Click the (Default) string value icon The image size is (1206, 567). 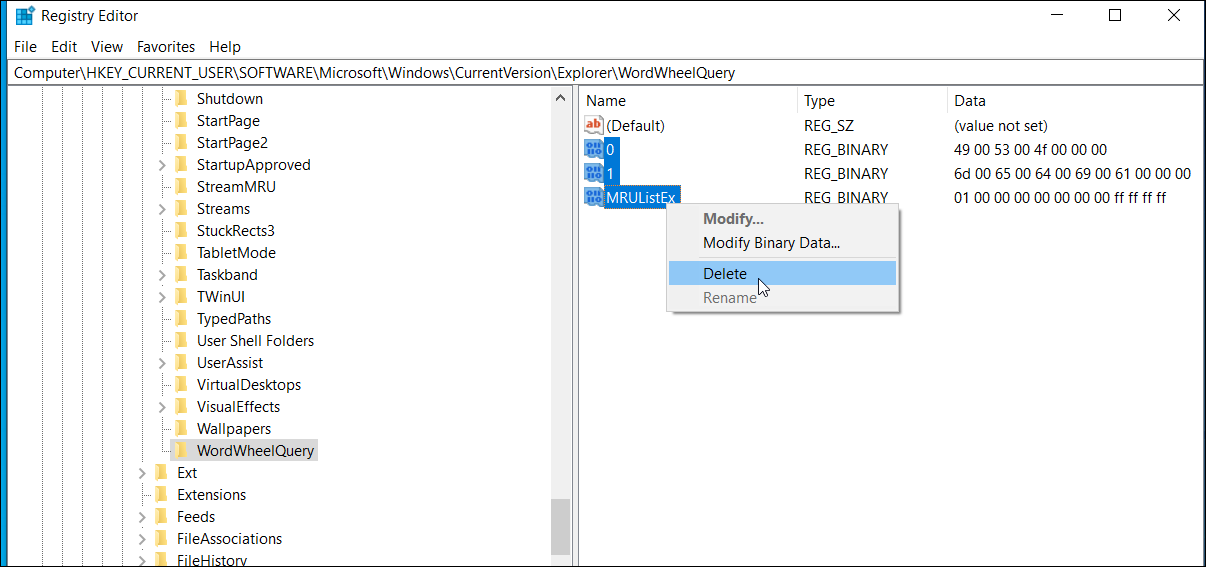594,125
